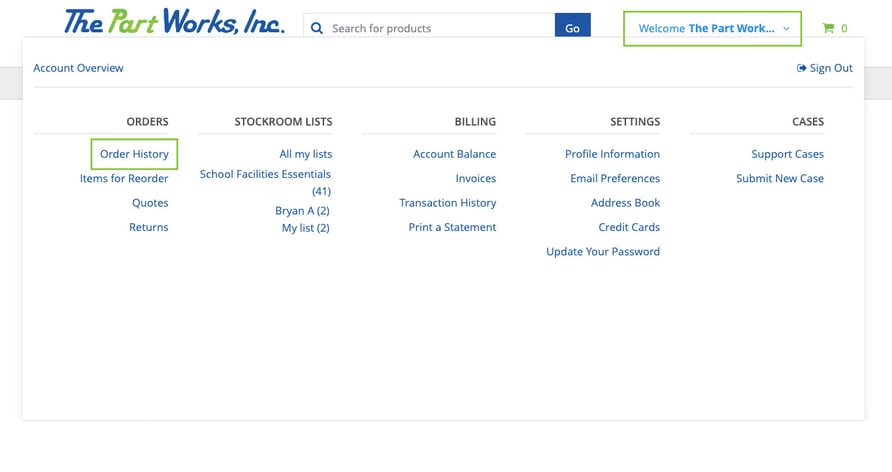Select Update Your Password

pos(603,251)
